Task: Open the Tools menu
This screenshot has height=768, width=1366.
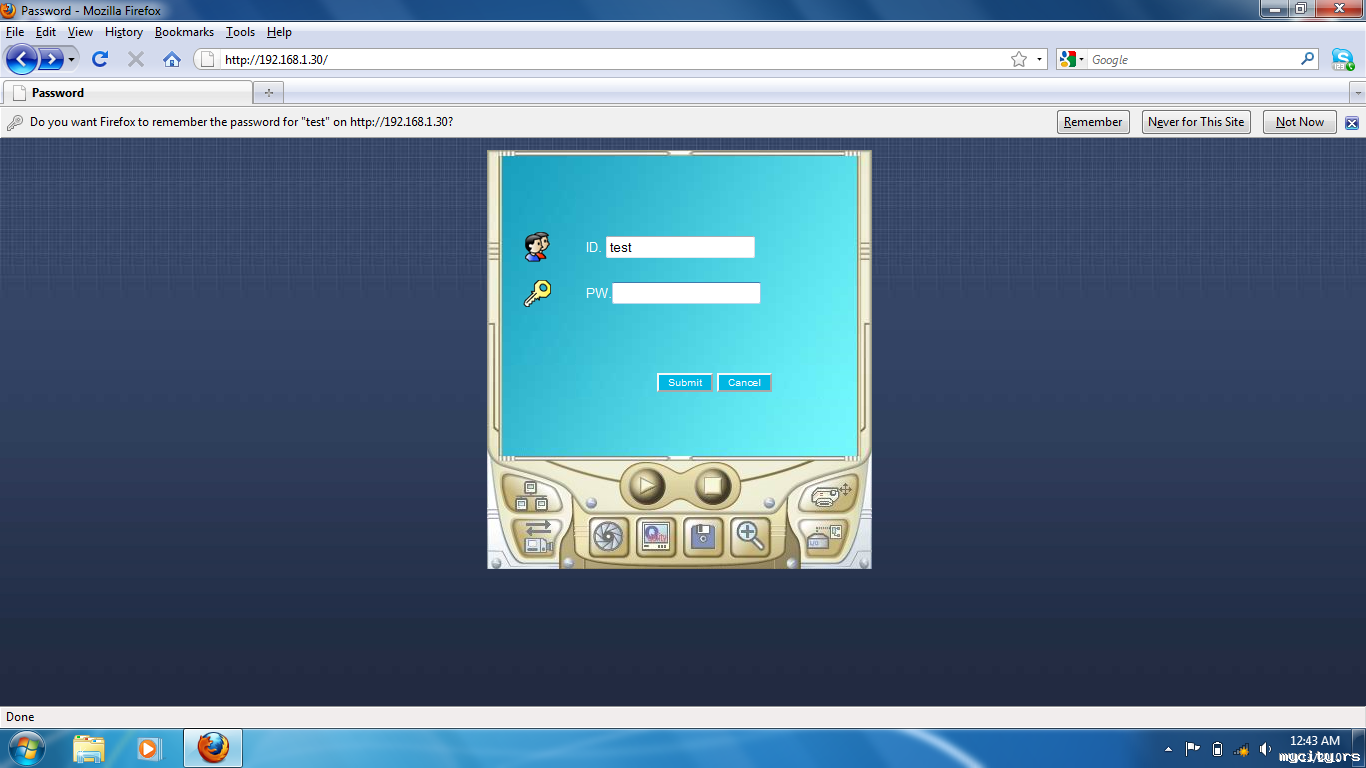Action: [240, 32]
